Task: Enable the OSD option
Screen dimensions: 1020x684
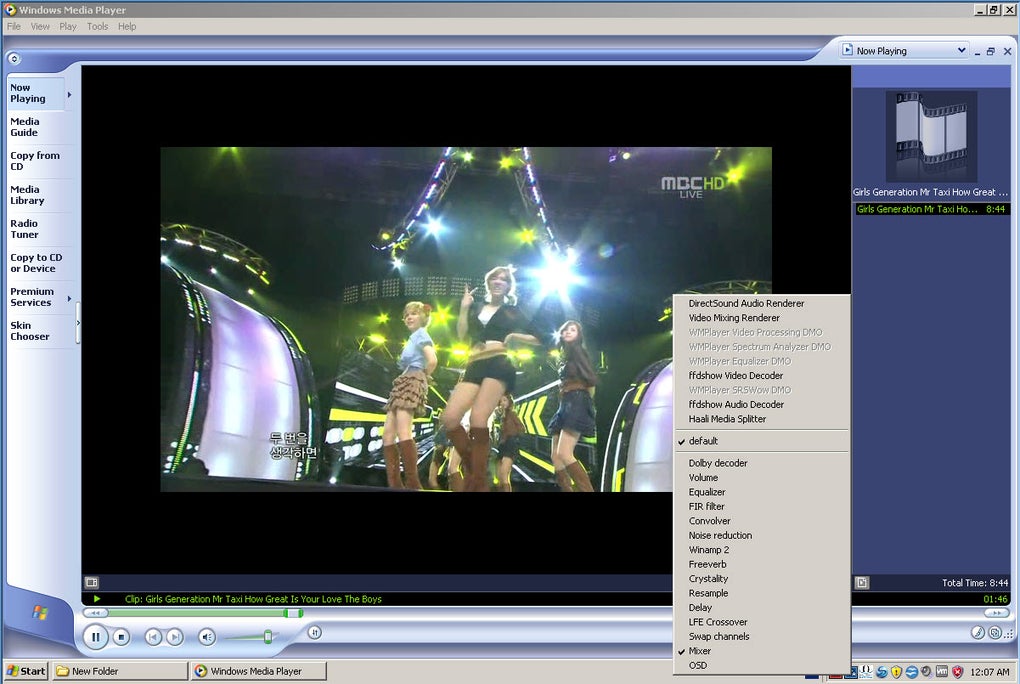Action: pyautogui.click(x=762, y=665)
